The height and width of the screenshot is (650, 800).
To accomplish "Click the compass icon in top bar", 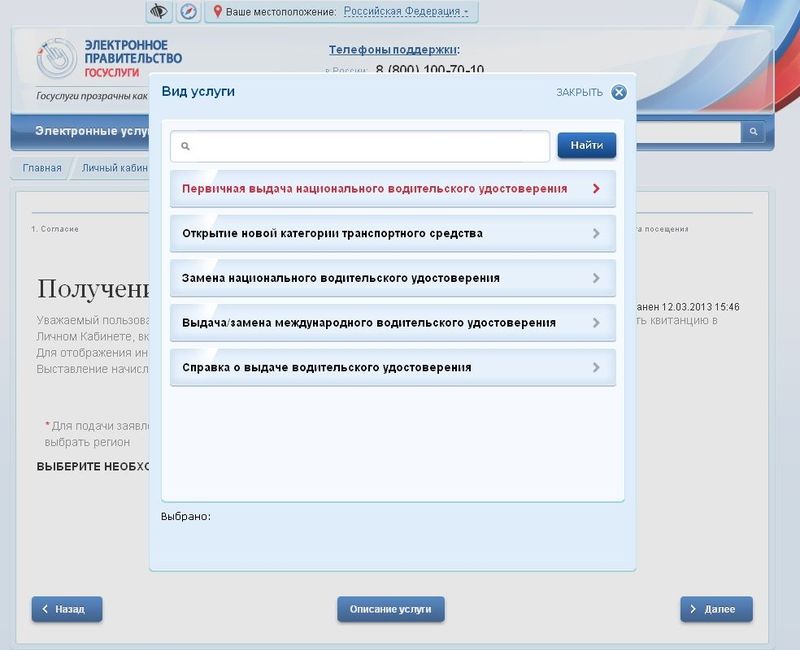I will (188, 12).
